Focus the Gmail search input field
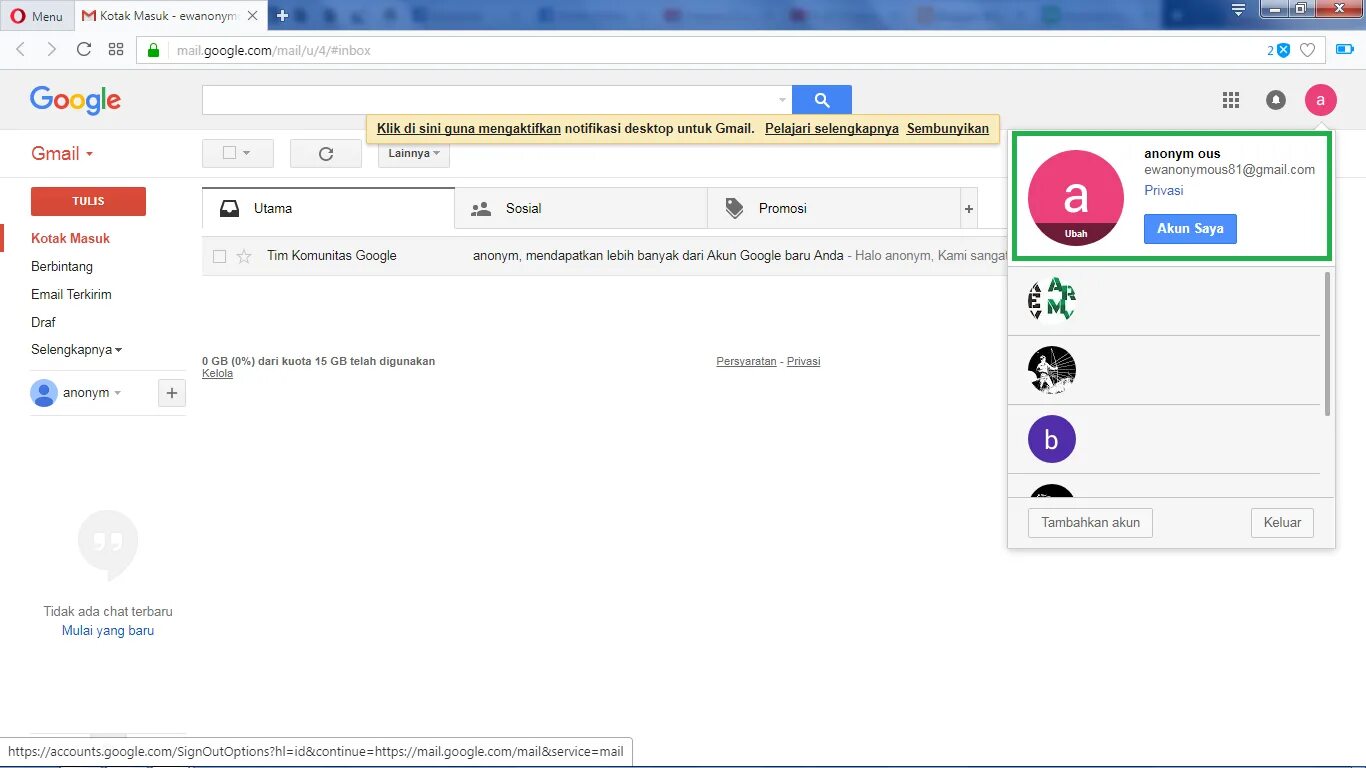This screenshot has width=1366, height=768. [x=488, y=100]
